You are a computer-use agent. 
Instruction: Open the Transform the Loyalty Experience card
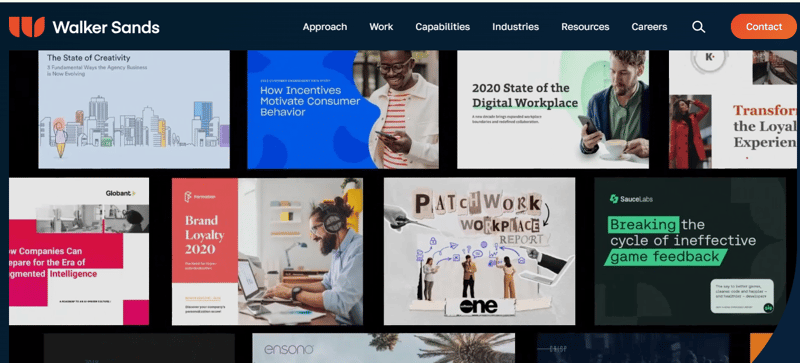point(733,109)
